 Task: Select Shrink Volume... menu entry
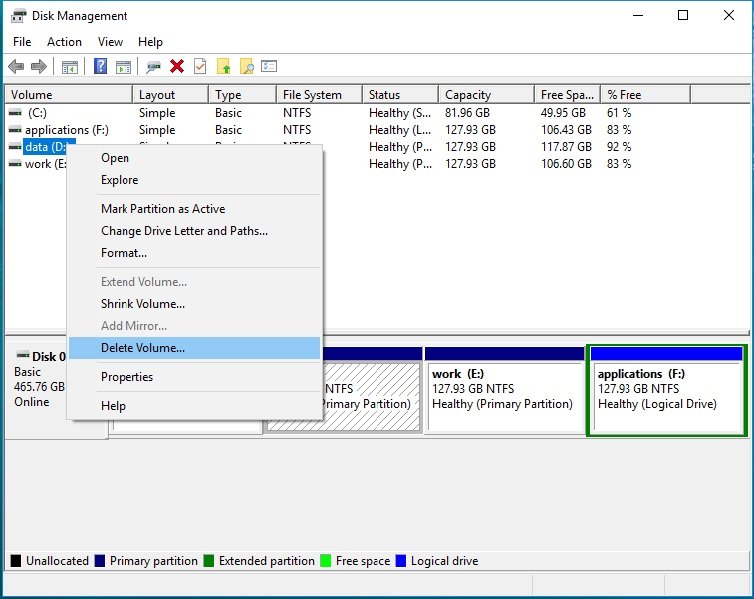click(194, 304)
